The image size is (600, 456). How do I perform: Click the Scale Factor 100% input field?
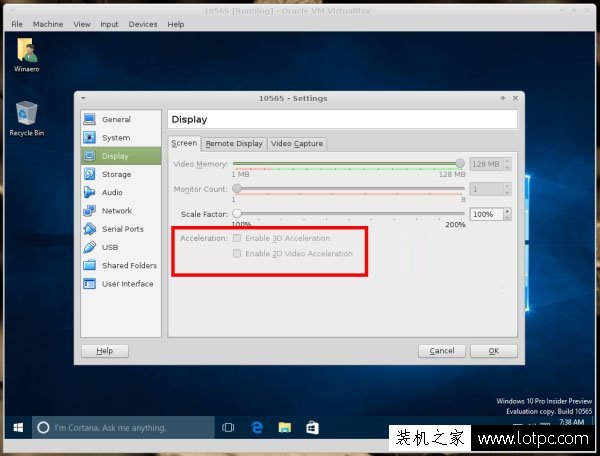(487, 214)
